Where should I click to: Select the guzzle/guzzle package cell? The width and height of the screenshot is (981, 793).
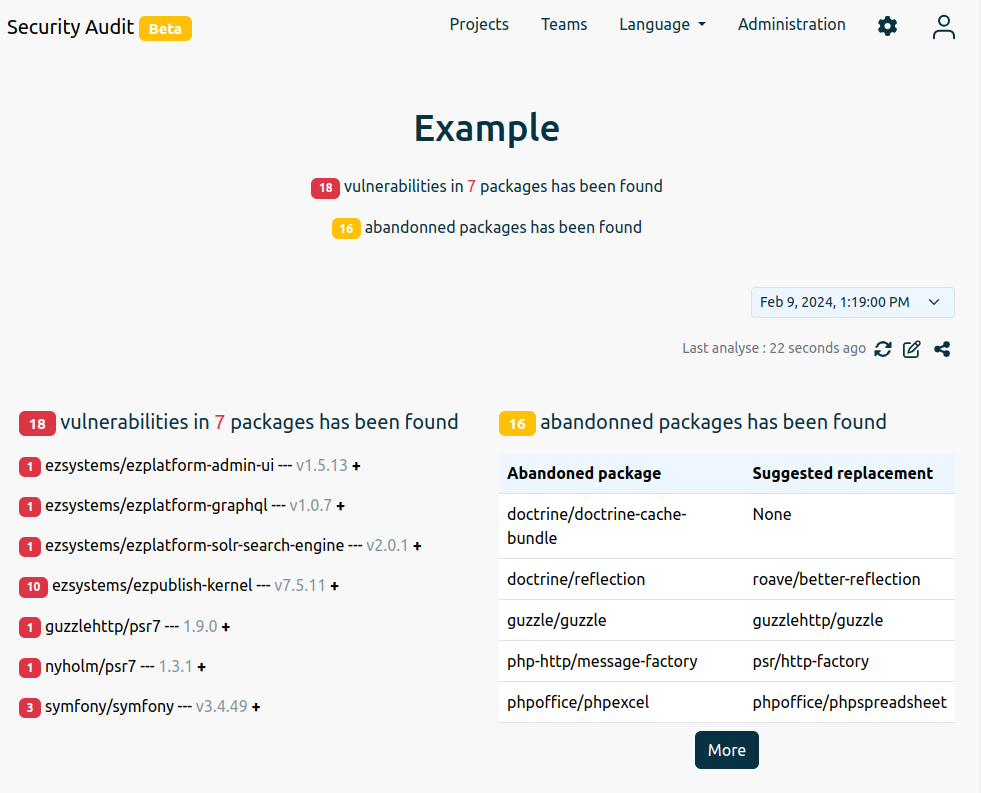621,620
